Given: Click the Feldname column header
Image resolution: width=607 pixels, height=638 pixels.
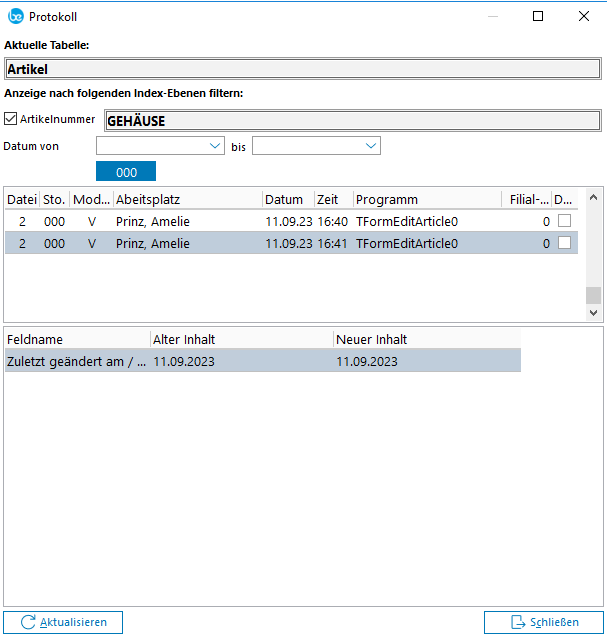Looking at the screenshot, I should (x=75, y=339).
